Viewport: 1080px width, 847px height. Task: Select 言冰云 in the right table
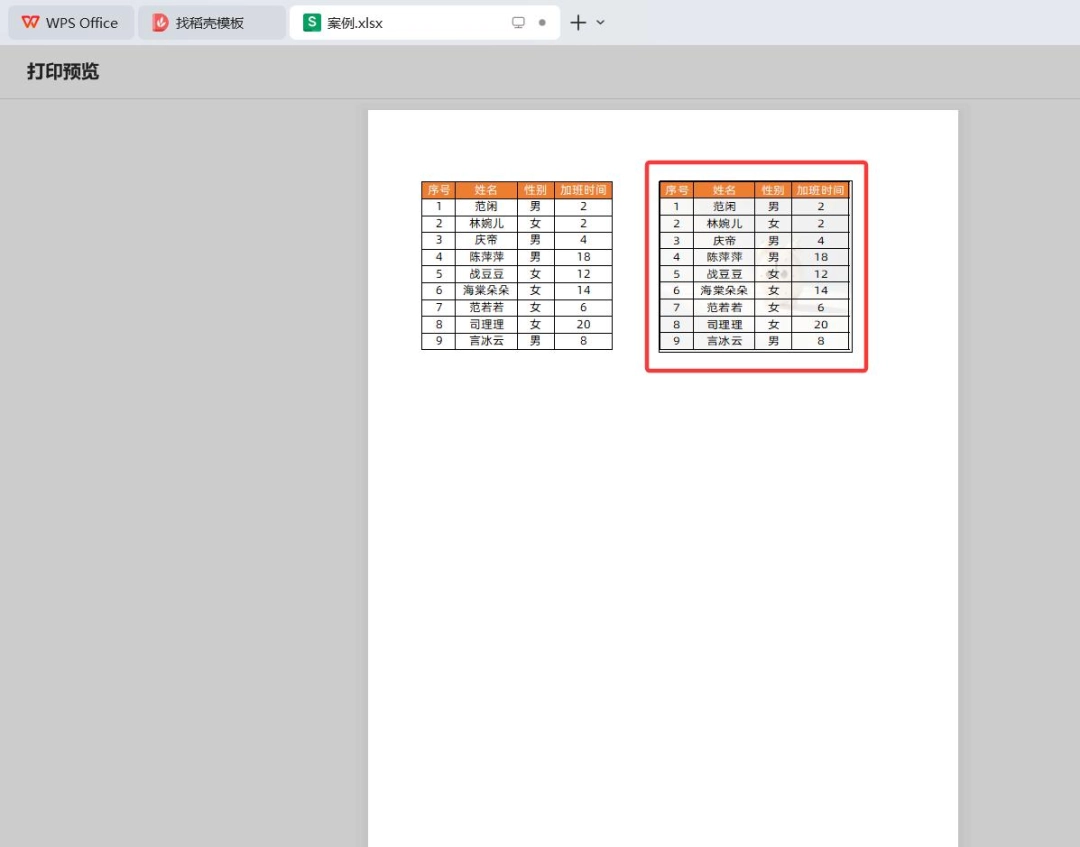point(724,341)
